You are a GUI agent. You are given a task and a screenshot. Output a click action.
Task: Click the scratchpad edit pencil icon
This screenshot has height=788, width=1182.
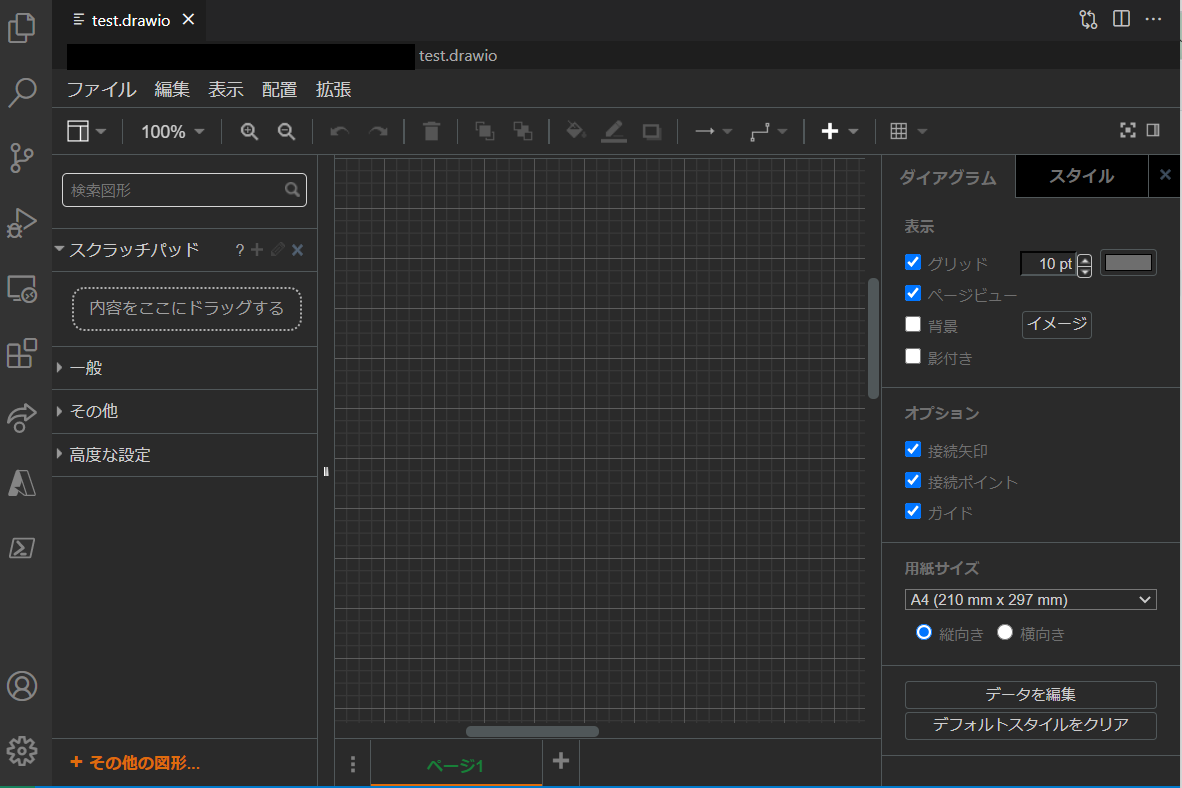[x=276, y=249]
